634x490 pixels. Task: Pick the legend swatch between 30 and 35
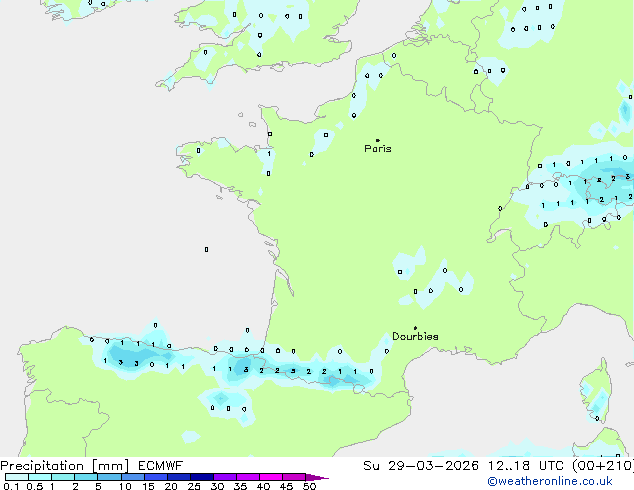point(225,477)
